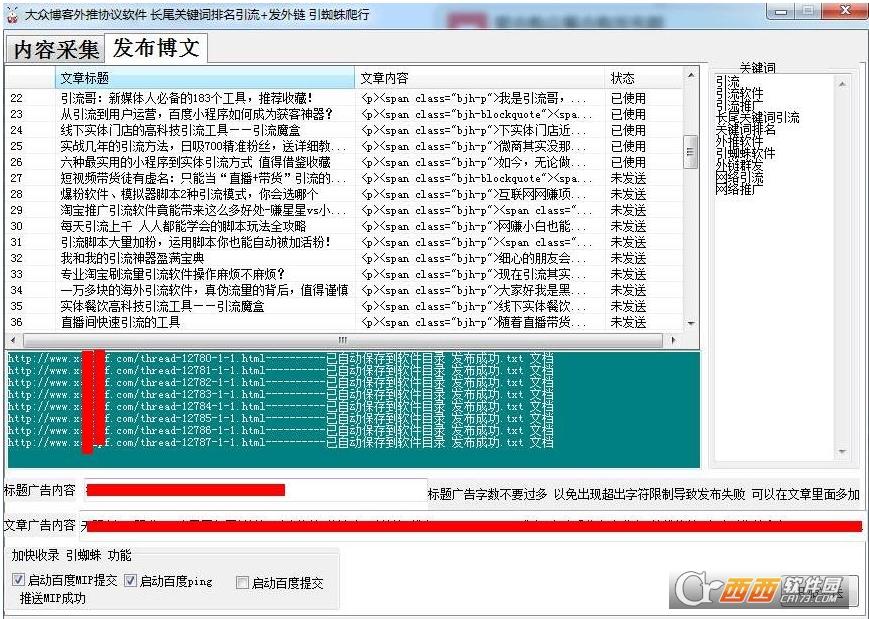869x619 pixels.
Task: Select row 34 一万多块的海外引流软件 article
Action: [x=344, y=290]
